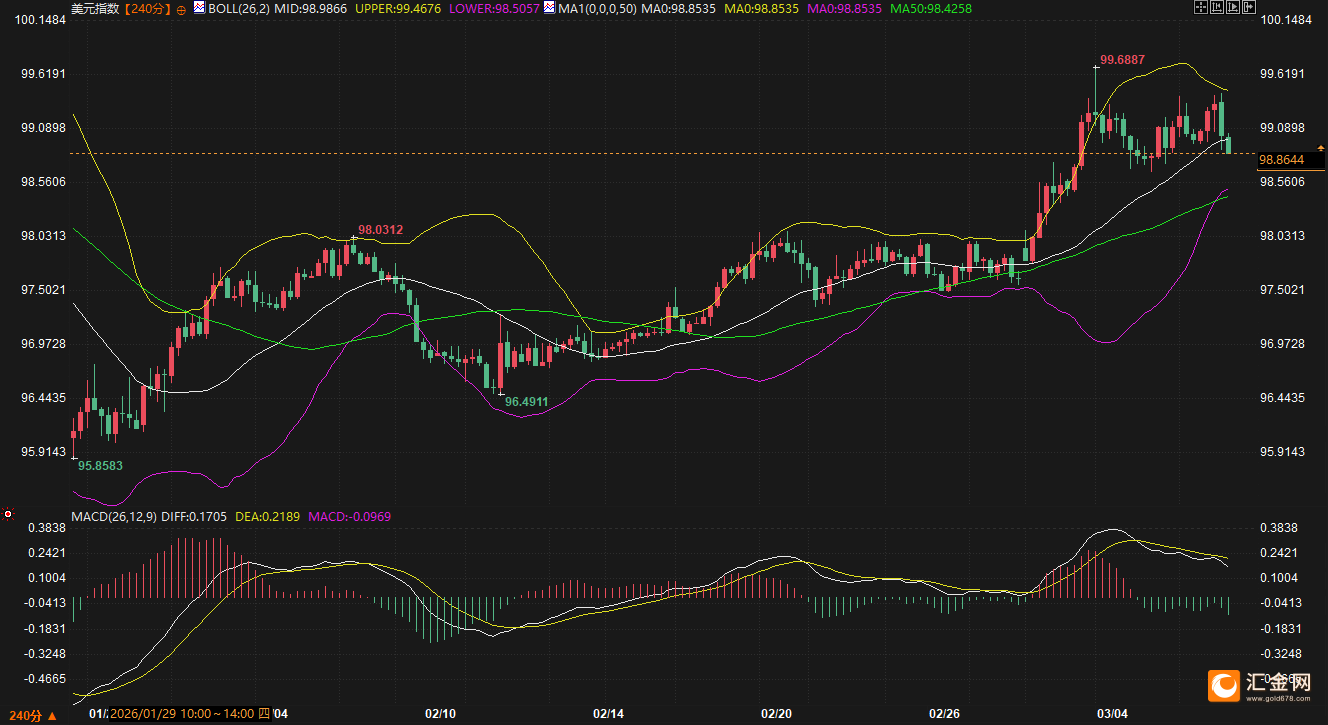
Task: Click the BOLL indicator chart icon
Action: coord(199,8)
